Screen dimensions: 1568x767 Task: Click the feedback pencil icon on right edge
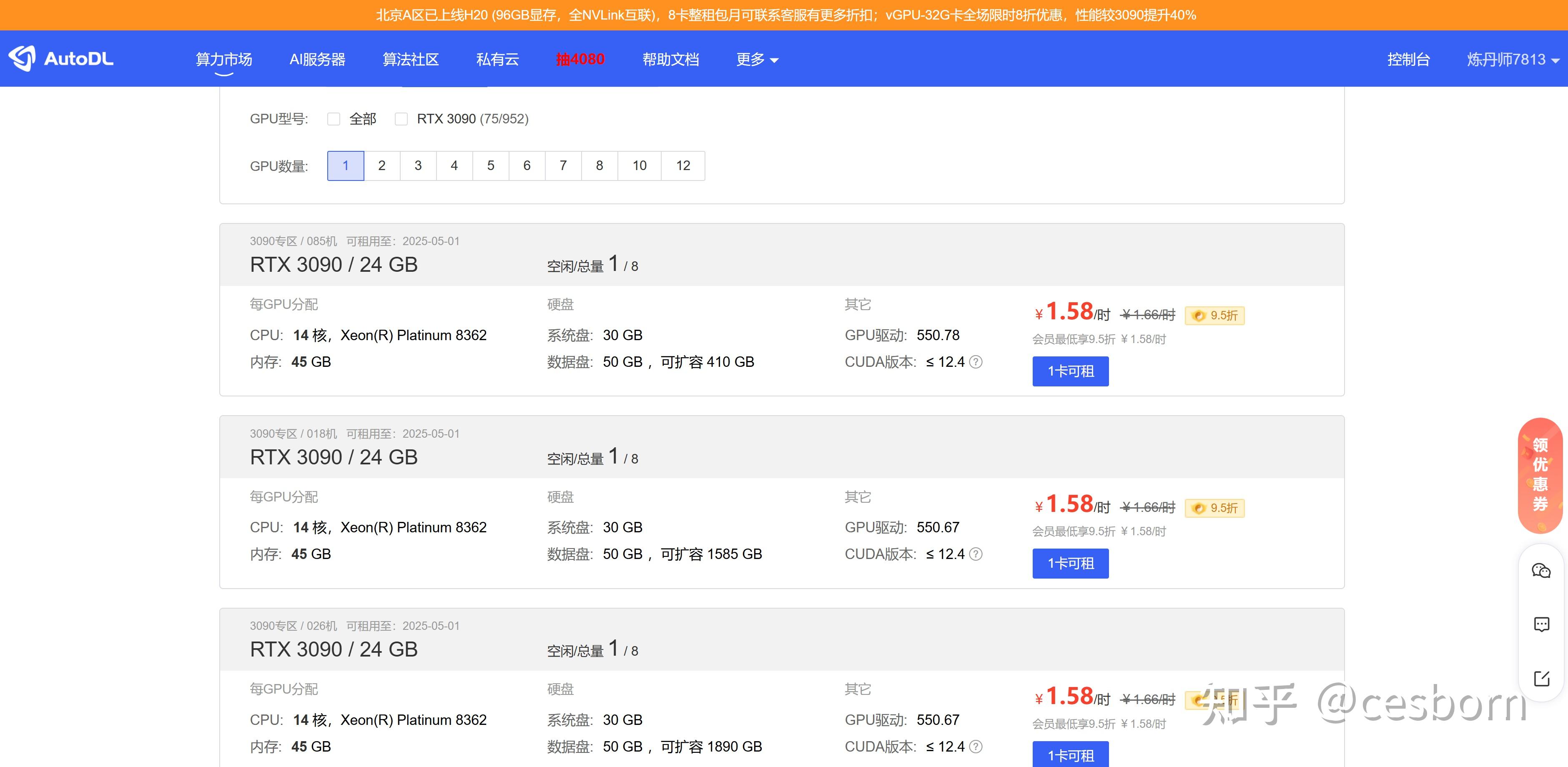(1542, 674)
